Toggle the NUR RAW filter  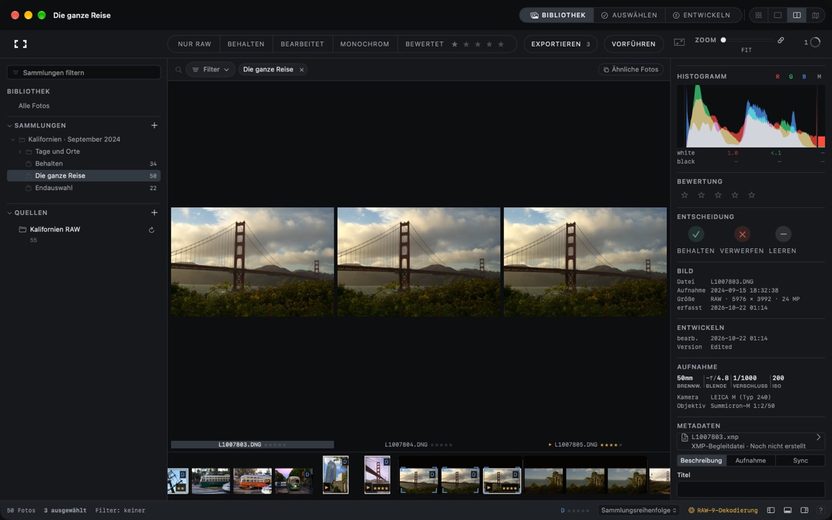(194, 44)
